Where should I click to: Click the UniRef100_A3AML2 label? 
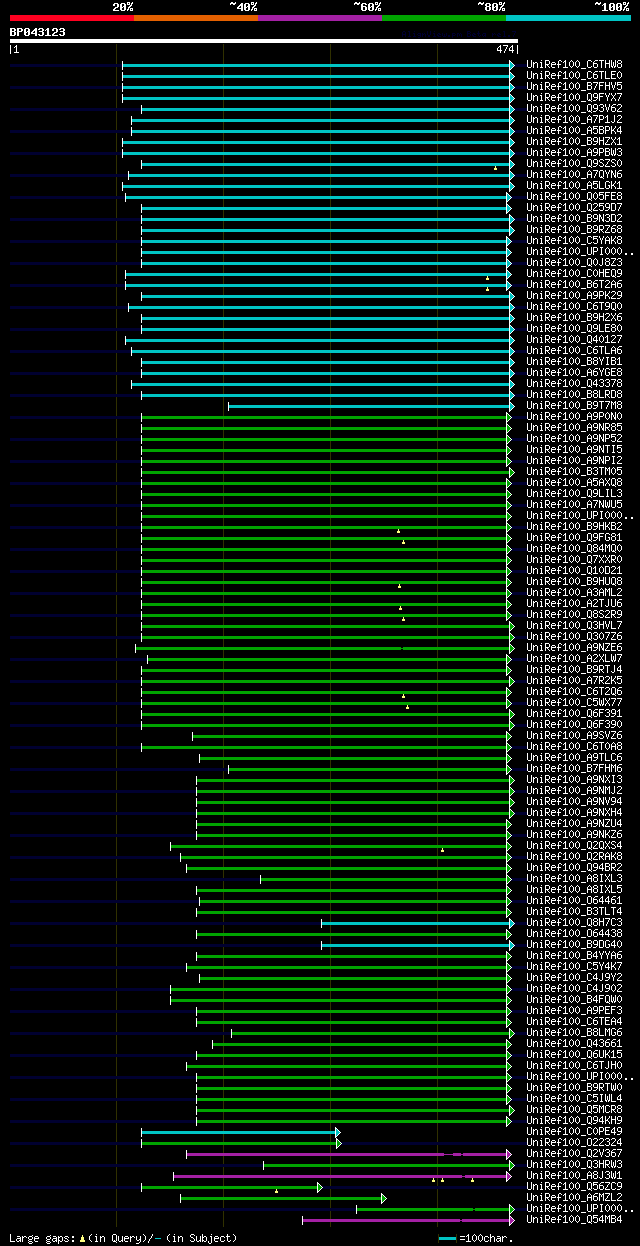pyautogui.click(x=574, y=592)
